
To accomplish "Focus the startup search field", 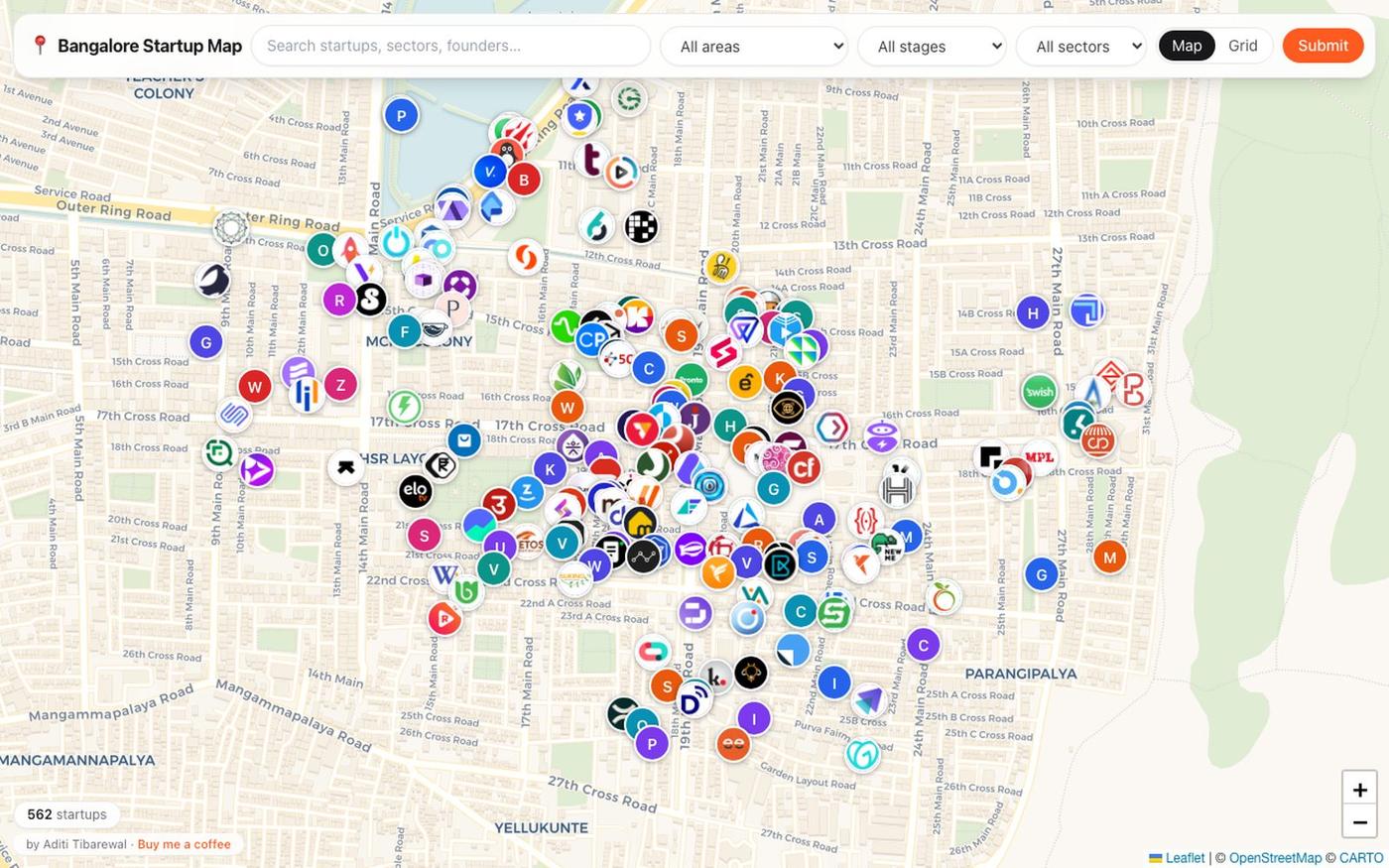I will pyautogui.click(x=450, y=46).
